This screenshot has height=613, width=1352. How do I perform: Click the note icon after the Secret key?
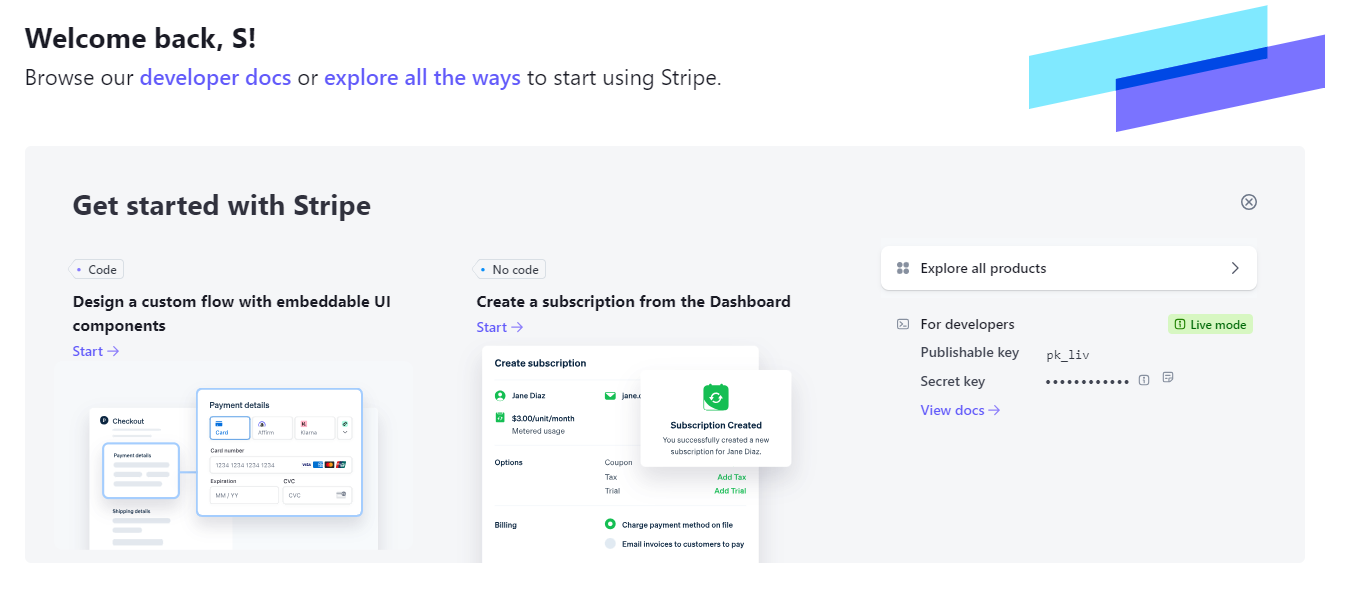click(1167, 378)
